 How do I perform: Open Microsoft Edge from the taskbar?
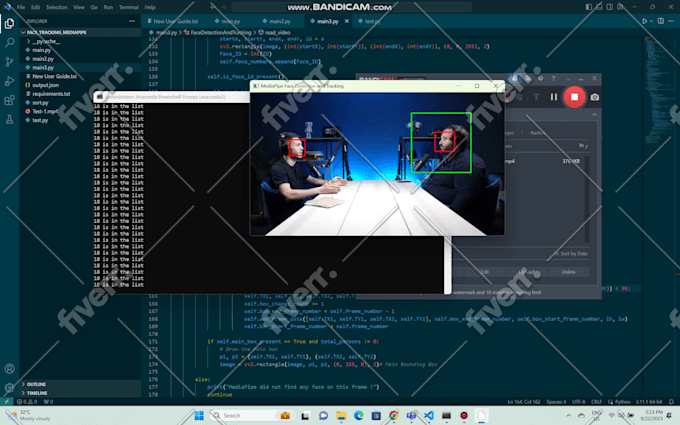coord(359,415)
